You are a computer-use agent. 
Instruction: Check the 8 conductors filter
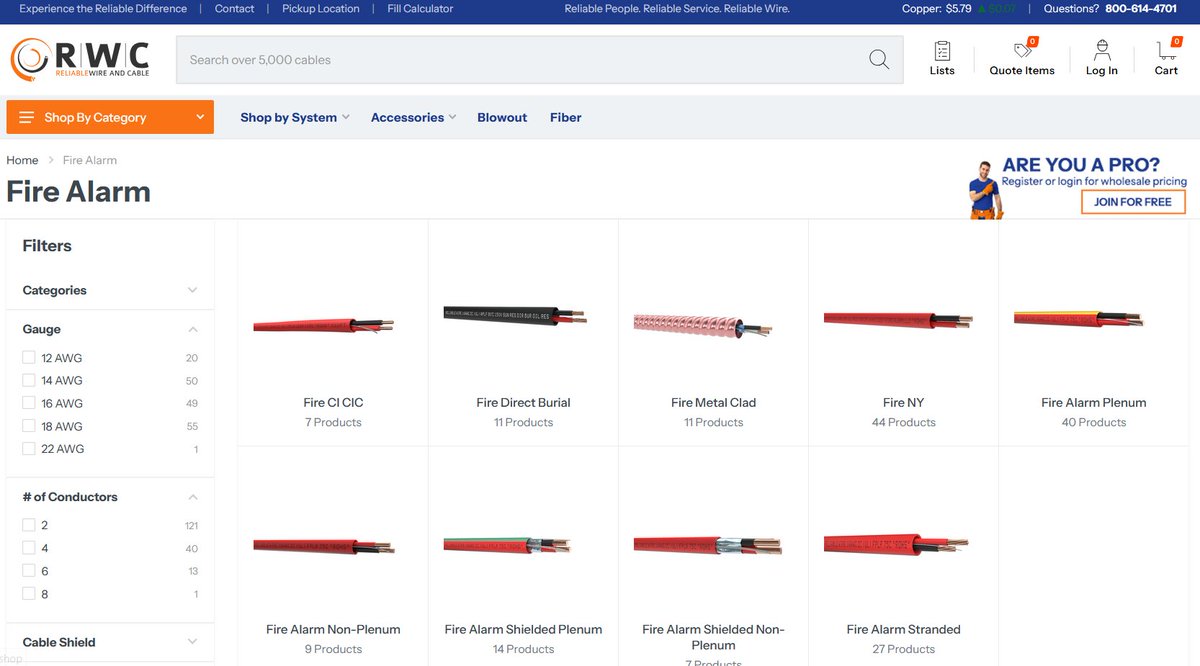pyautogui.click(x=29, y=594)
